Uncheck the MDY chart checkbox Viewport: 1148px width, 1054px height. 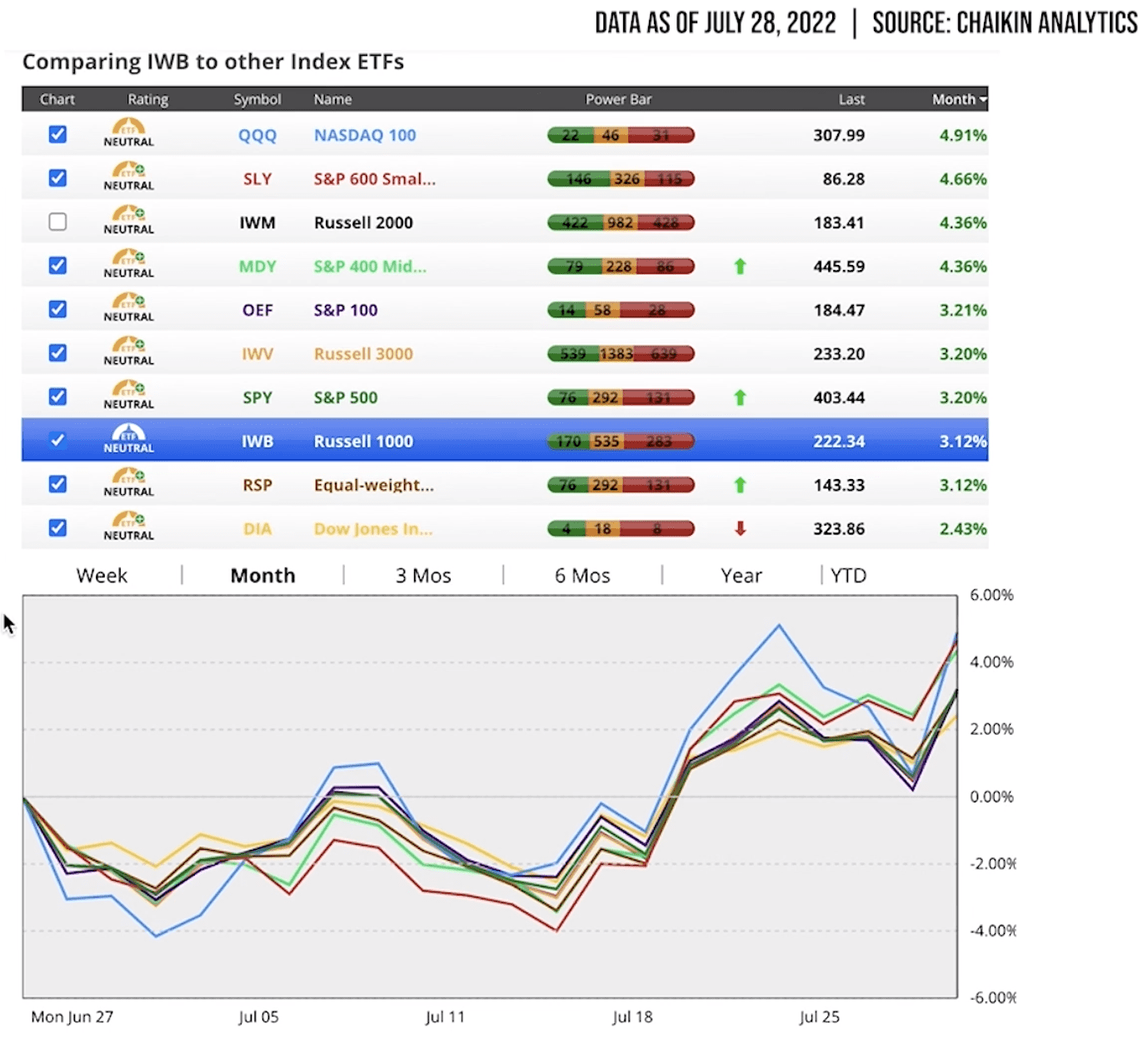(x=57, y=266)
